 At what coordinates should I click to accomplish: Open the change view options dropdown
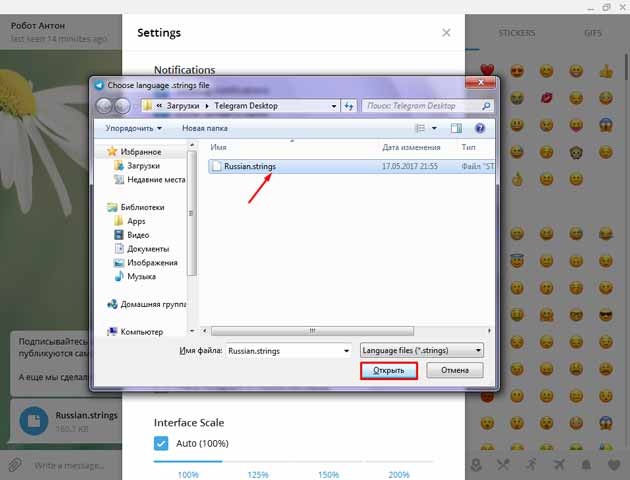[434, 128]
